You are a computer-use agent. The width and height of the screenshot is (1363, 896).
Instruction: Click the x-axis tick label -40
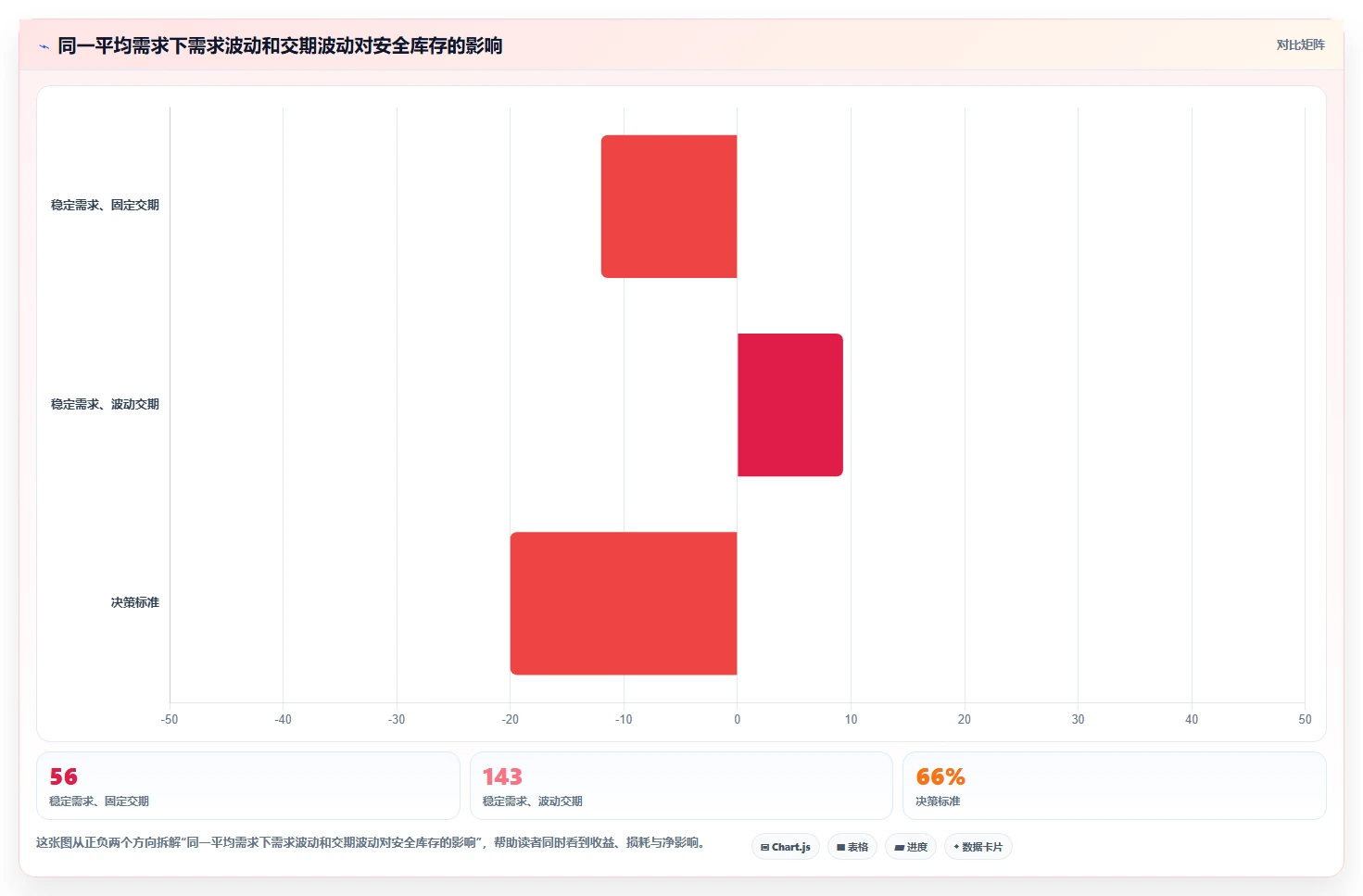283,719
